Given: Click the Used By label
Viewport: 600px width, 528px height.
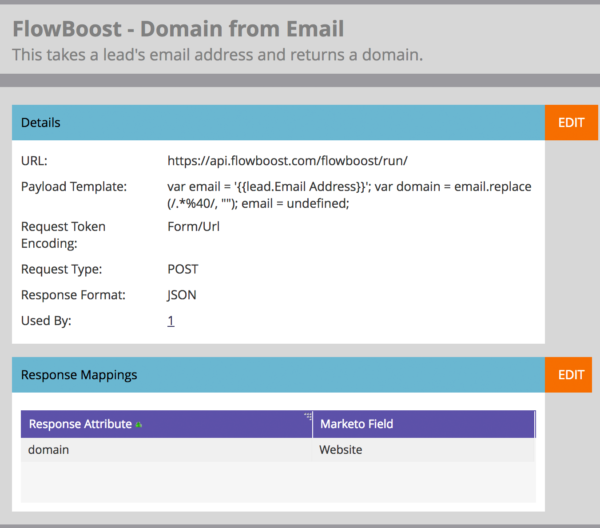Looking at the screenshot, I should click(46, 321).
